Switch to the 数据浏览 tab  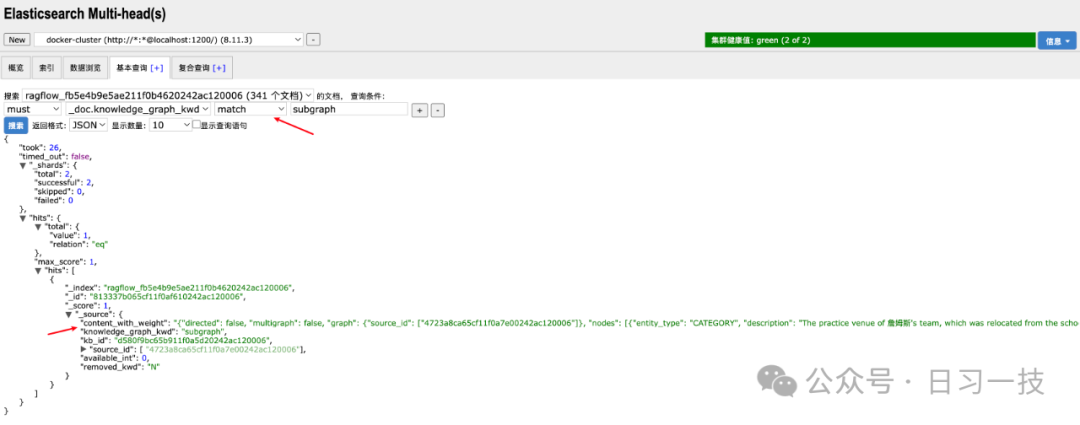(x=85, y=68)
